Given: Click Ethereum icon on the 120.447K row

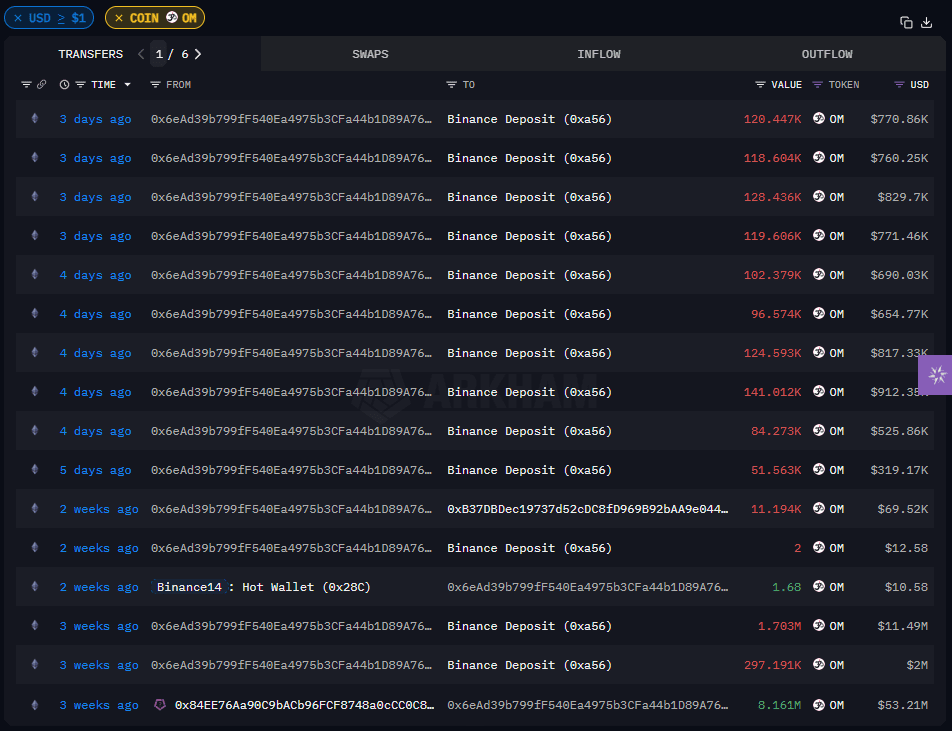Looking at the screenshot, I should pyautogui.click(x=35, y=118).
